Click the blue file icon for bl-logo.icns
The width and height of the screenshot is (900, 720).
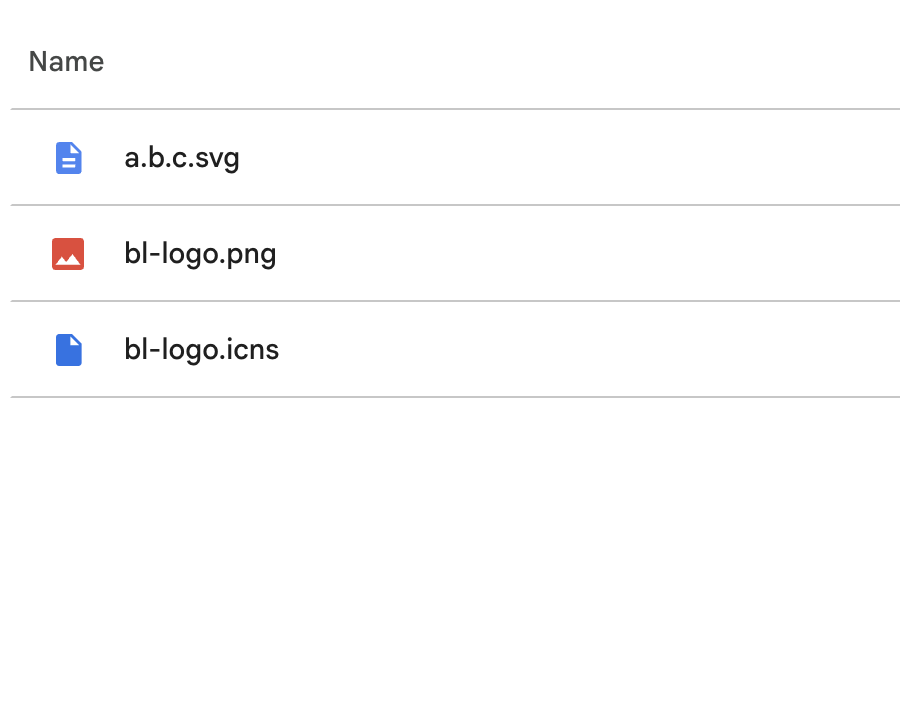pos(68,350)
